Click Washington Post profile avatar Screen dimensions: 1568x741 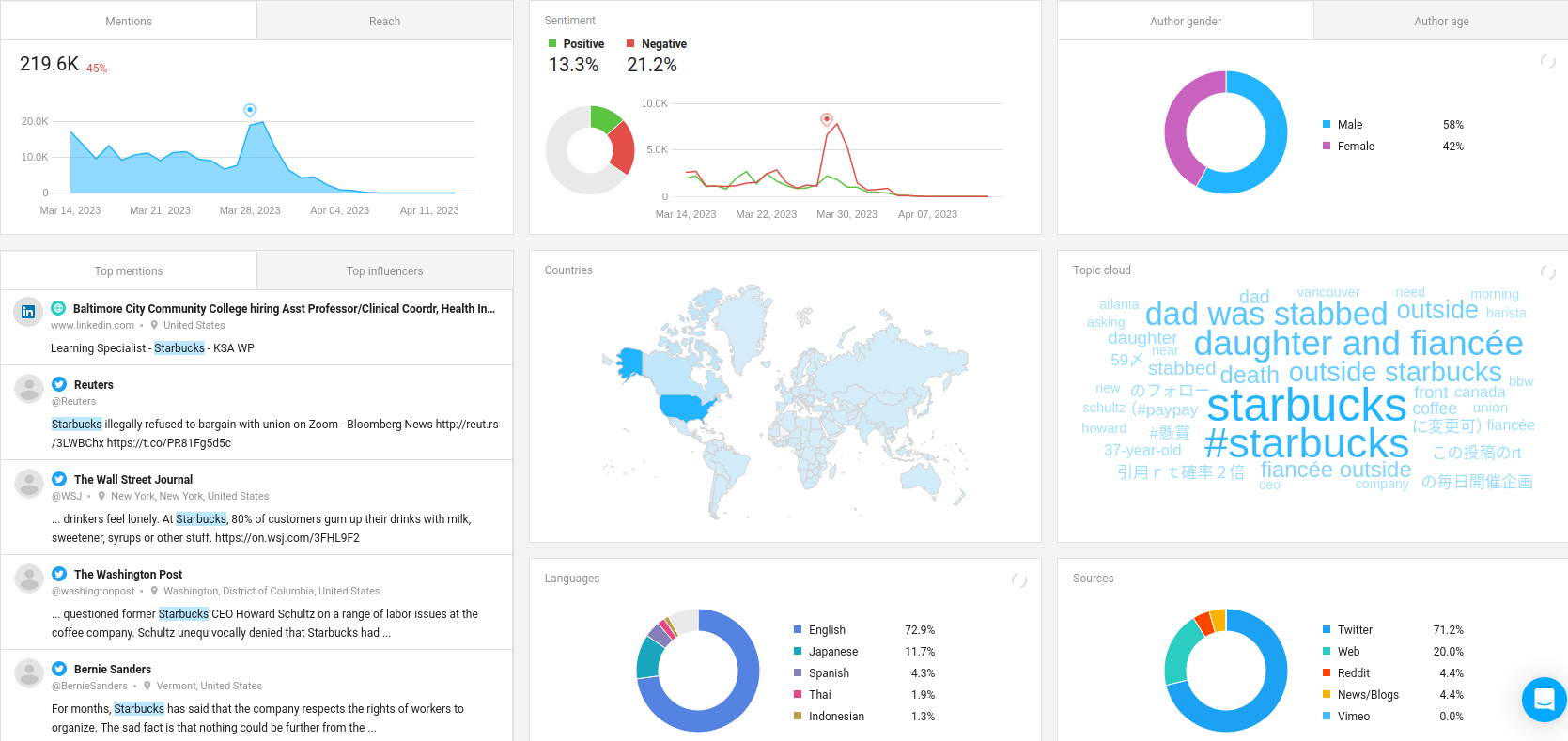click(29, 578)
